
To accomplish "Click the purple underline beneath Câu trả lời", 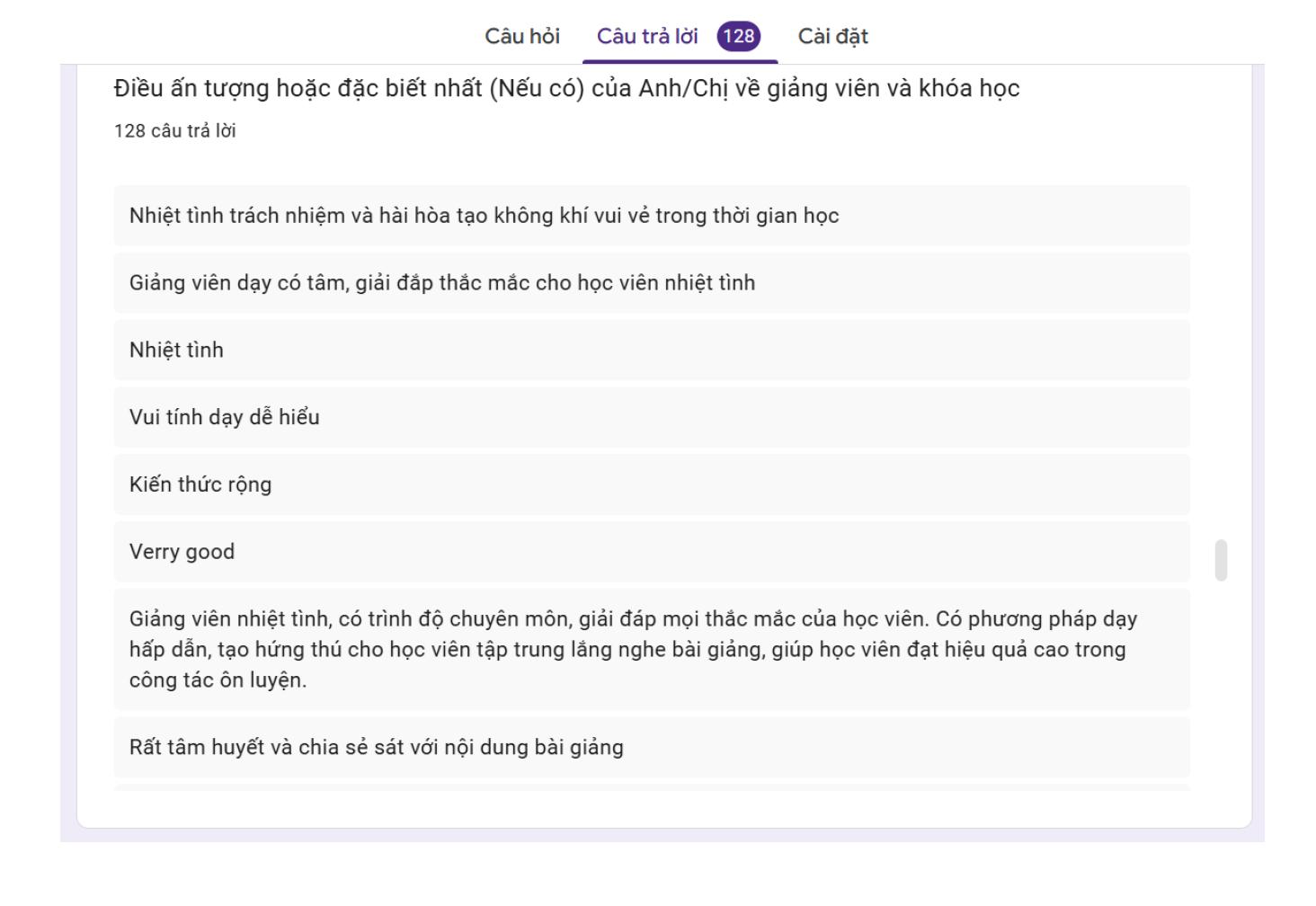I will [x=680, y=61].
